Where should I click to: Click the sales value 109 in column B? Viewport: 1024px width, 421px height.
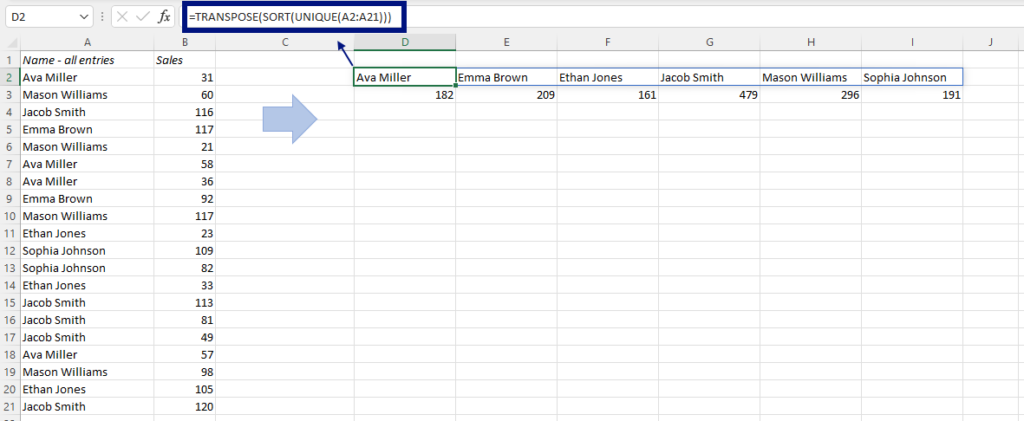click(x=185, y=251)
